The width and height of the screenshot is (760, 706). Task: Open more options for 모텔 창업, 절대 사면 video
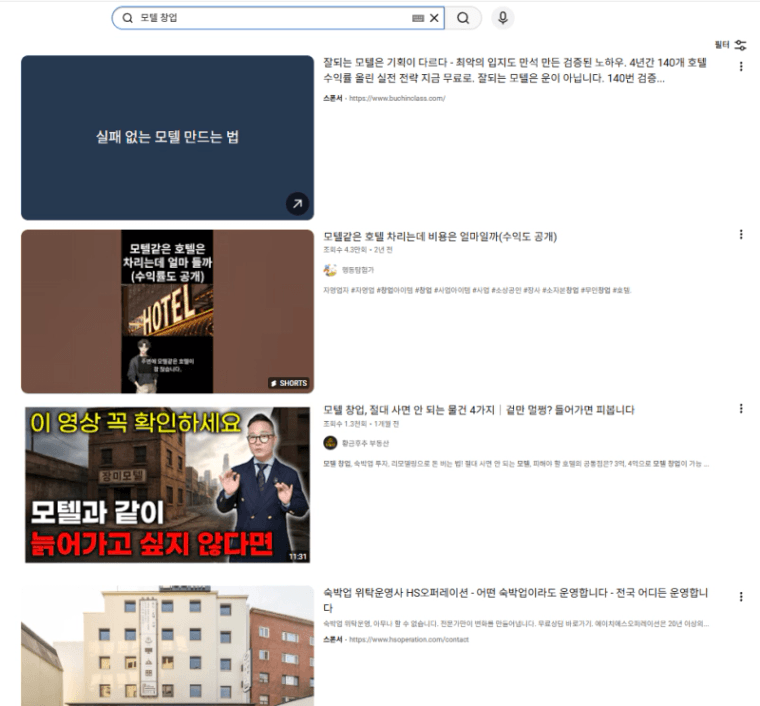(x=741, y=408)
